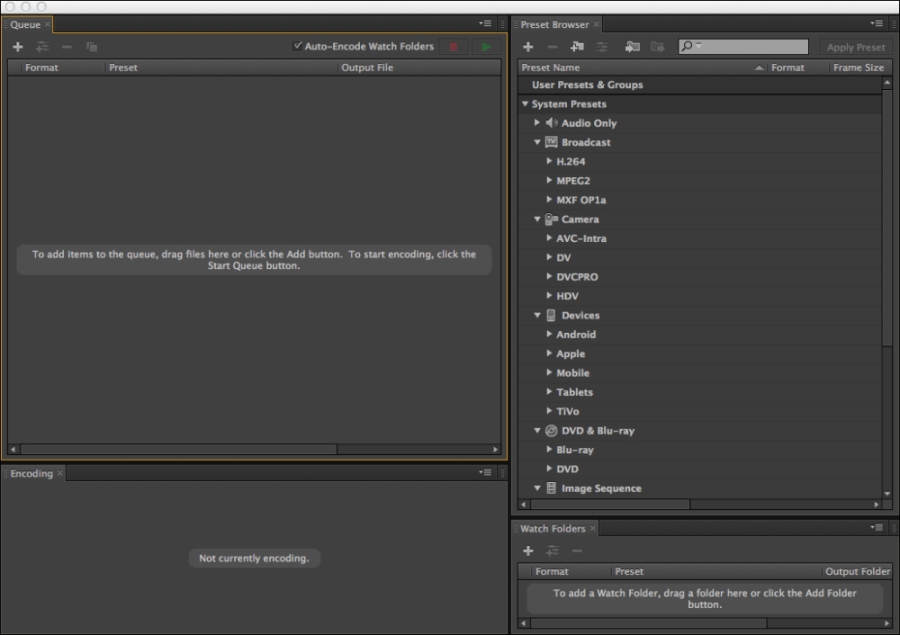Viewport: 900px width, 635px height.
Task: Click red Stop Queue button
Action: [453, 47]
